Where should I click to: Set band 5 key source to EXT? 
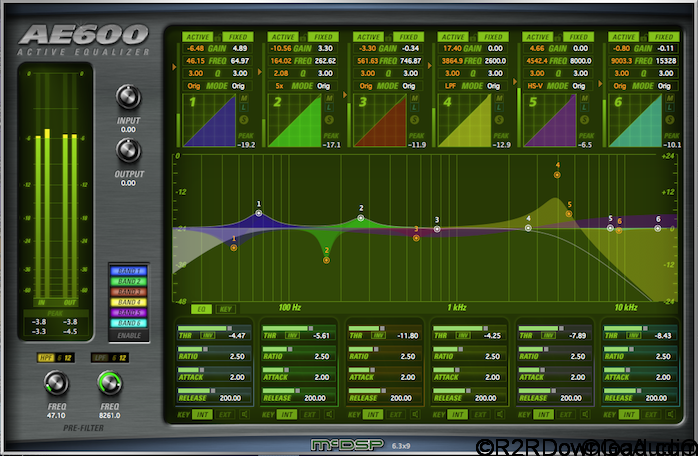click(566, 415)
